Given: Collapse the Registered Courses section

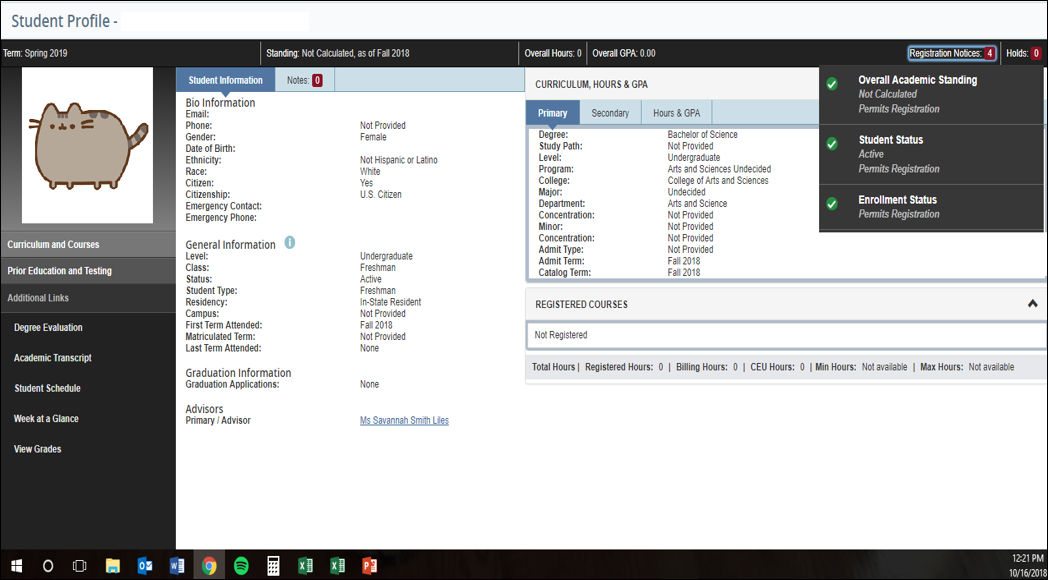Looking at the screenshot, I should pos(1032,304).
